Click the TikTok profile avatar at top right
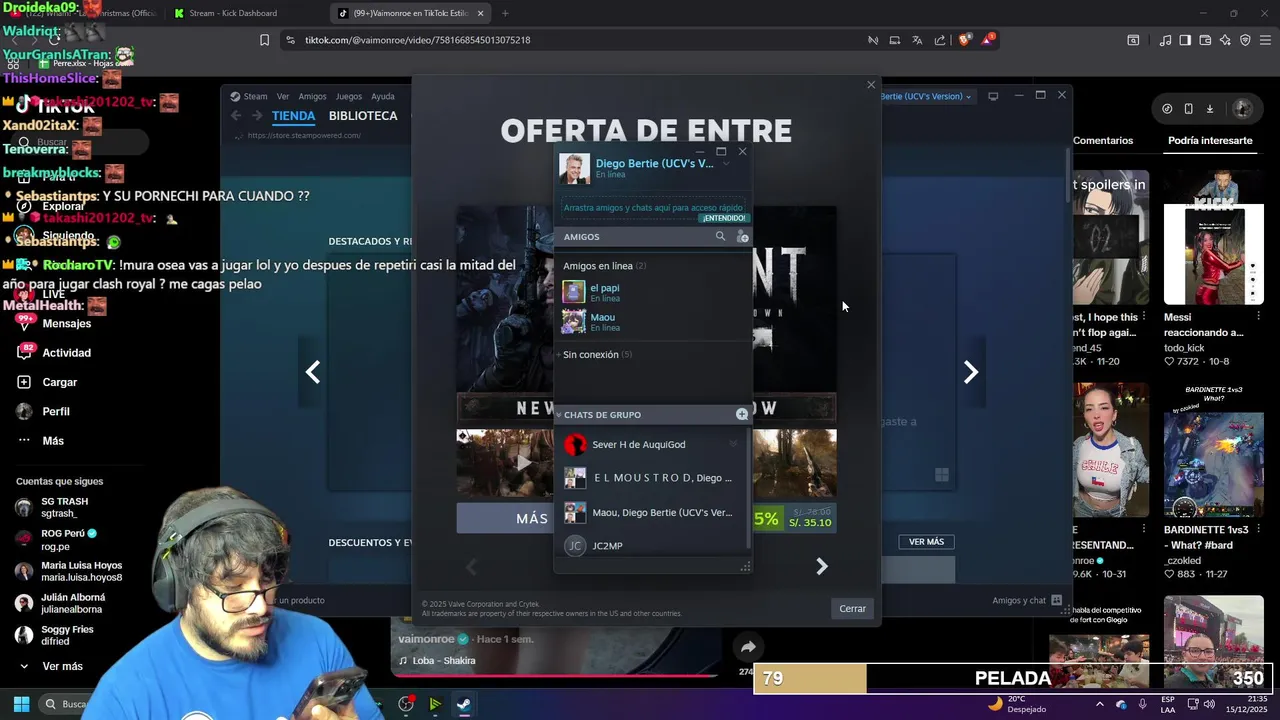The width and height of the screenshot is (1280, 720). pyautogui.click(x=1242, y=108)
